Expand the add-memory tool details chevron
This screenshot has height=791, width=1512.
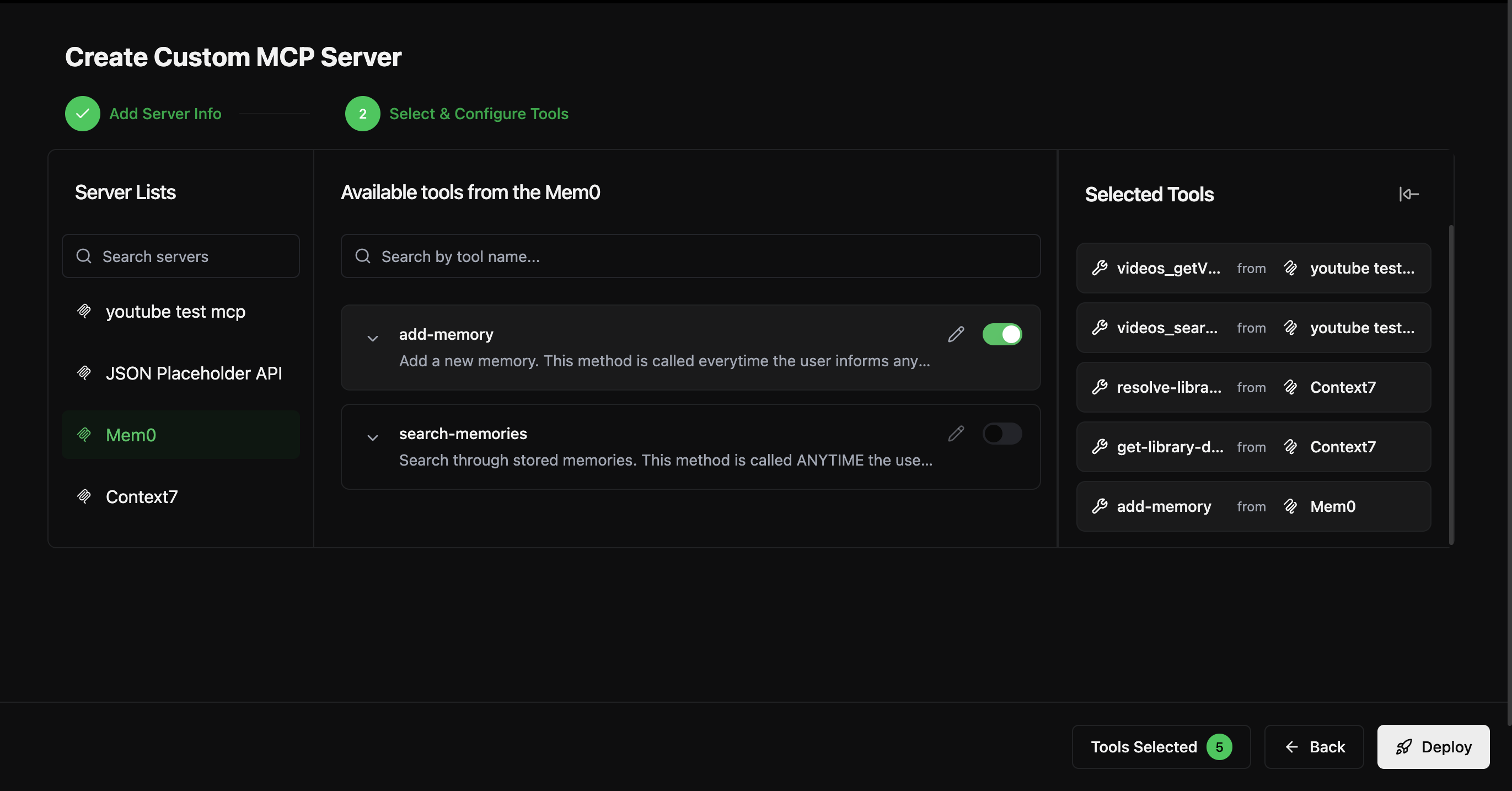click(x=372, y=338)
